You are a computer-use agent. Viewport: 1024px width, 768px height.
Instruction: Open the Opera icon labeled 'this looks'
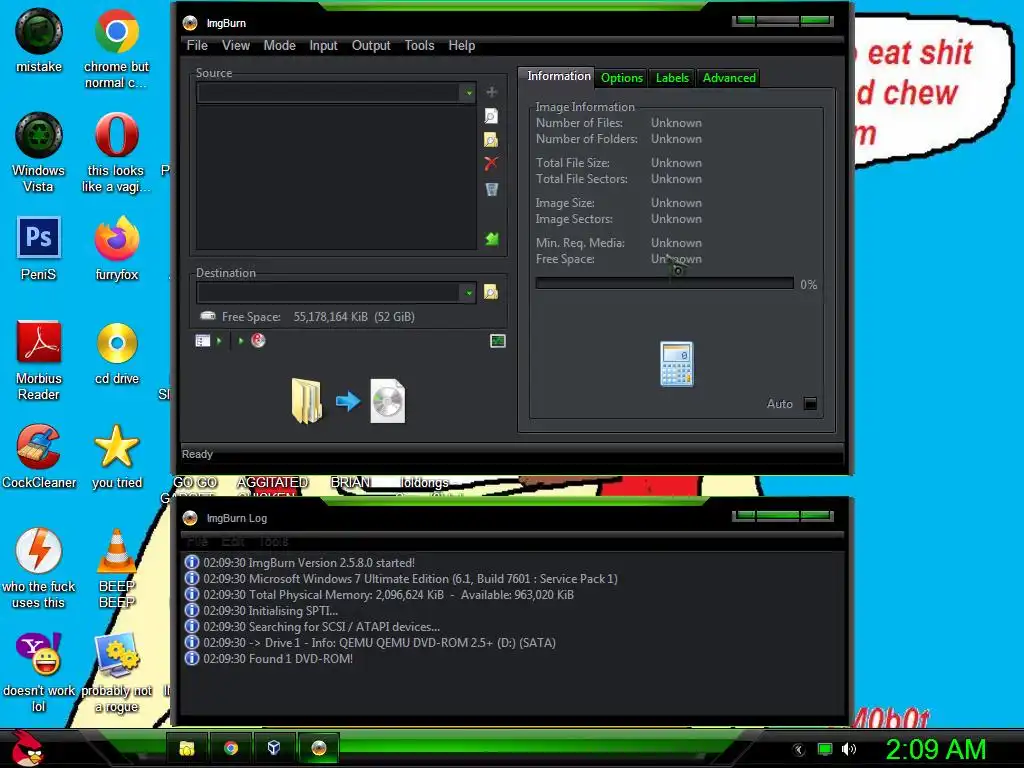coord(116,152)
